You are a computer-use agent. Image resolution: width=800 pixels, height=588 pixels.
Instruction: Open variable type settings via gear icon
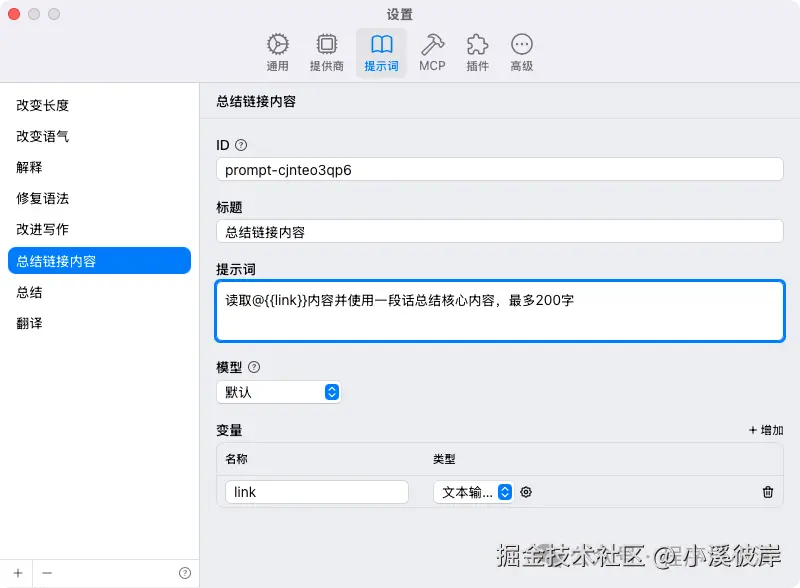tap(527, 492)
